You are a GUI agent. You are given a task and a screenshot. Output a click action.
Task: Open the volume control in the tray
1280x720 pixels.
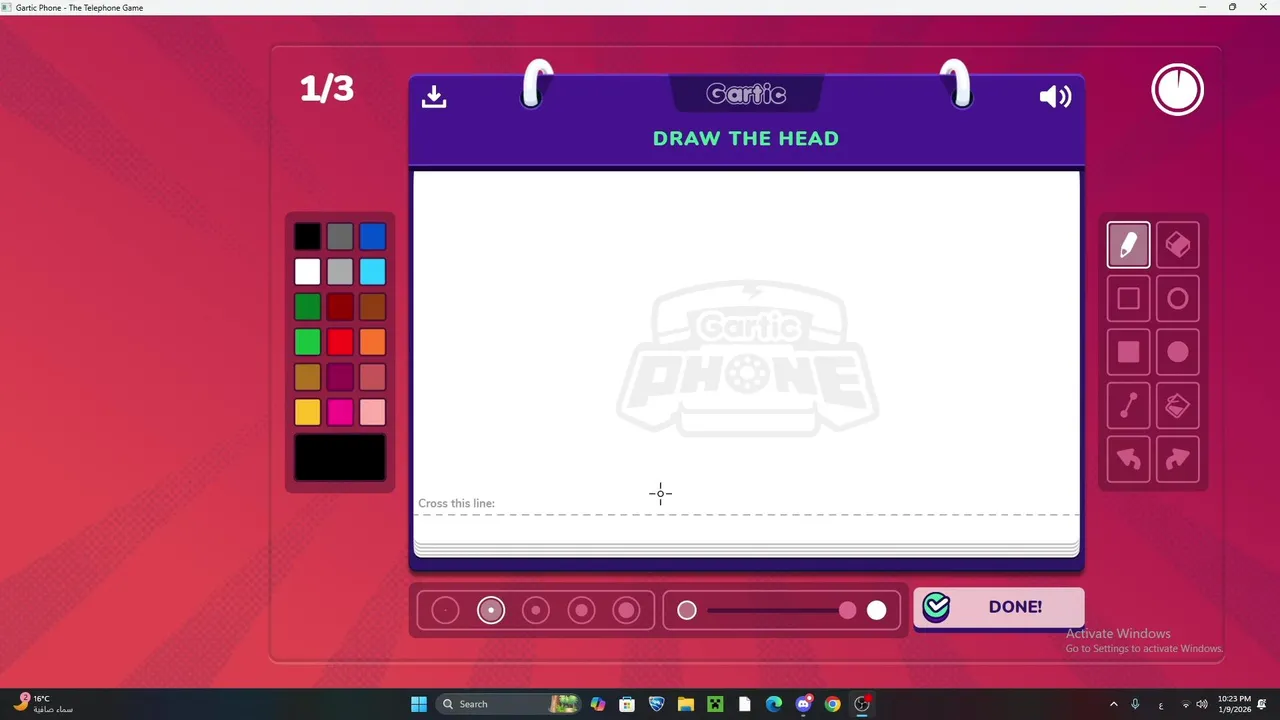(1201, 704)
